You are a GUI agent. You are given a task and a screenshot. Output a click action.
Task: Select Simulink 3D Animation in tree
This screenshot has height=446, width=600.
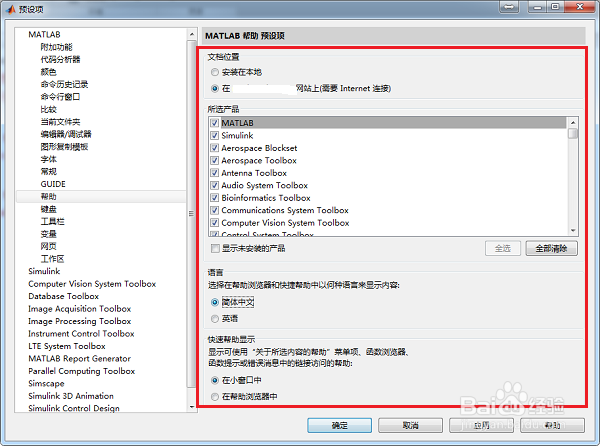tap(71, 396)
